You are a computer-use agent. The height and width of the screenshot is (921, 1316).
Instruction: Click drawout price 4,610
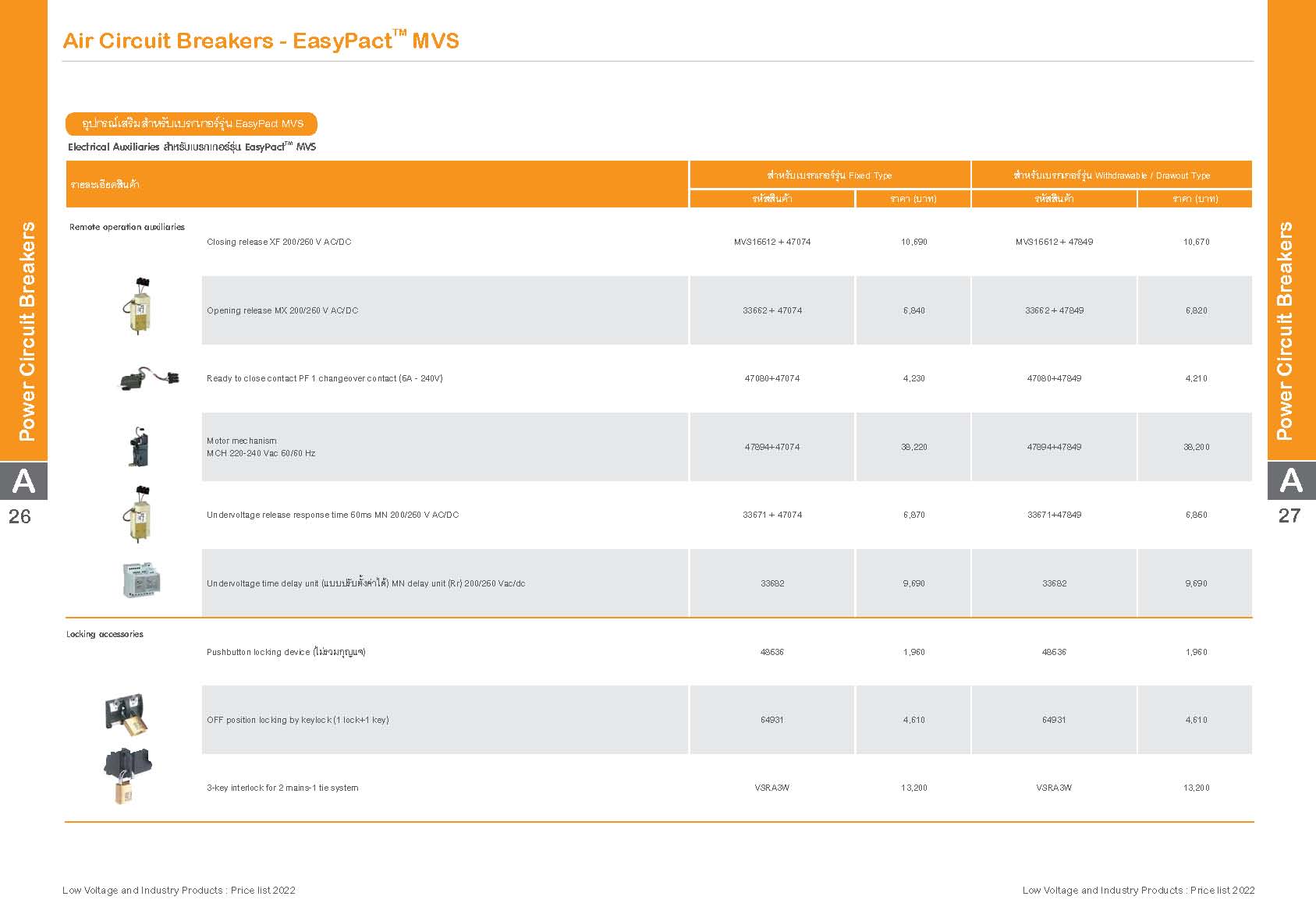tap(1197, 720)
